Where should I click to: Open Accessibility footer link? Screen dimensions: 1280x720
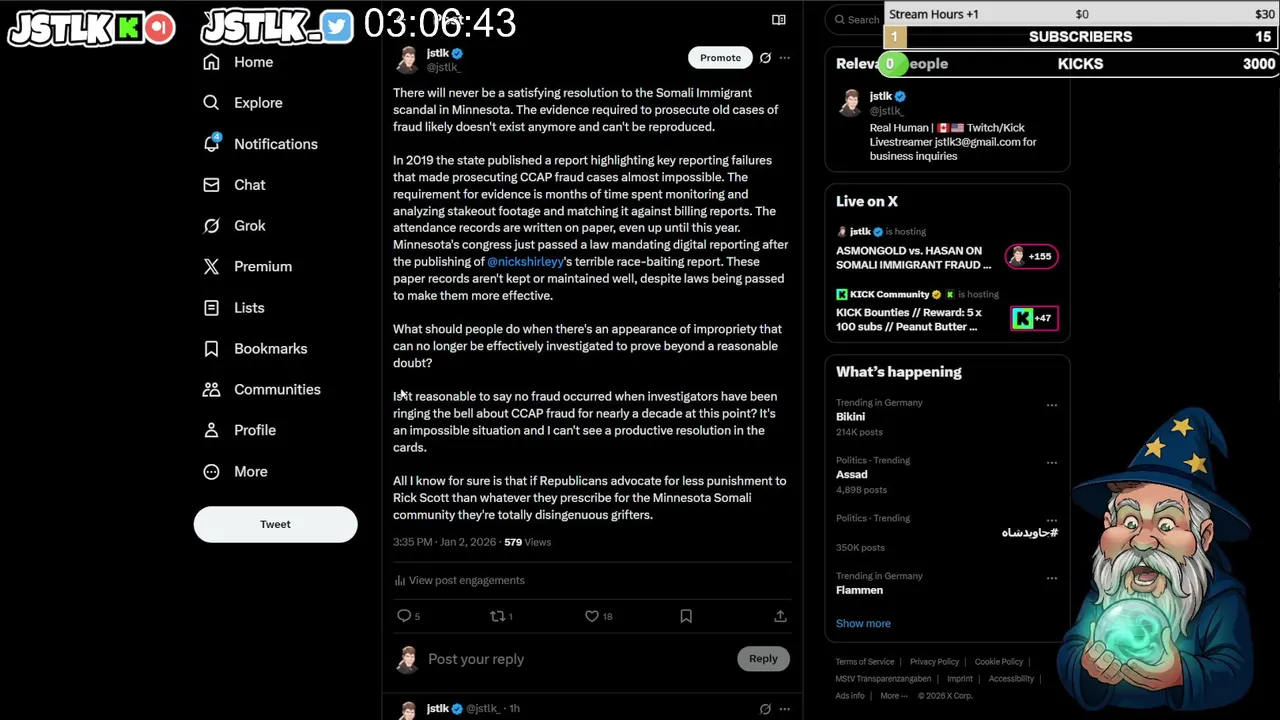pyautogui.click(x=1011, y=679)
